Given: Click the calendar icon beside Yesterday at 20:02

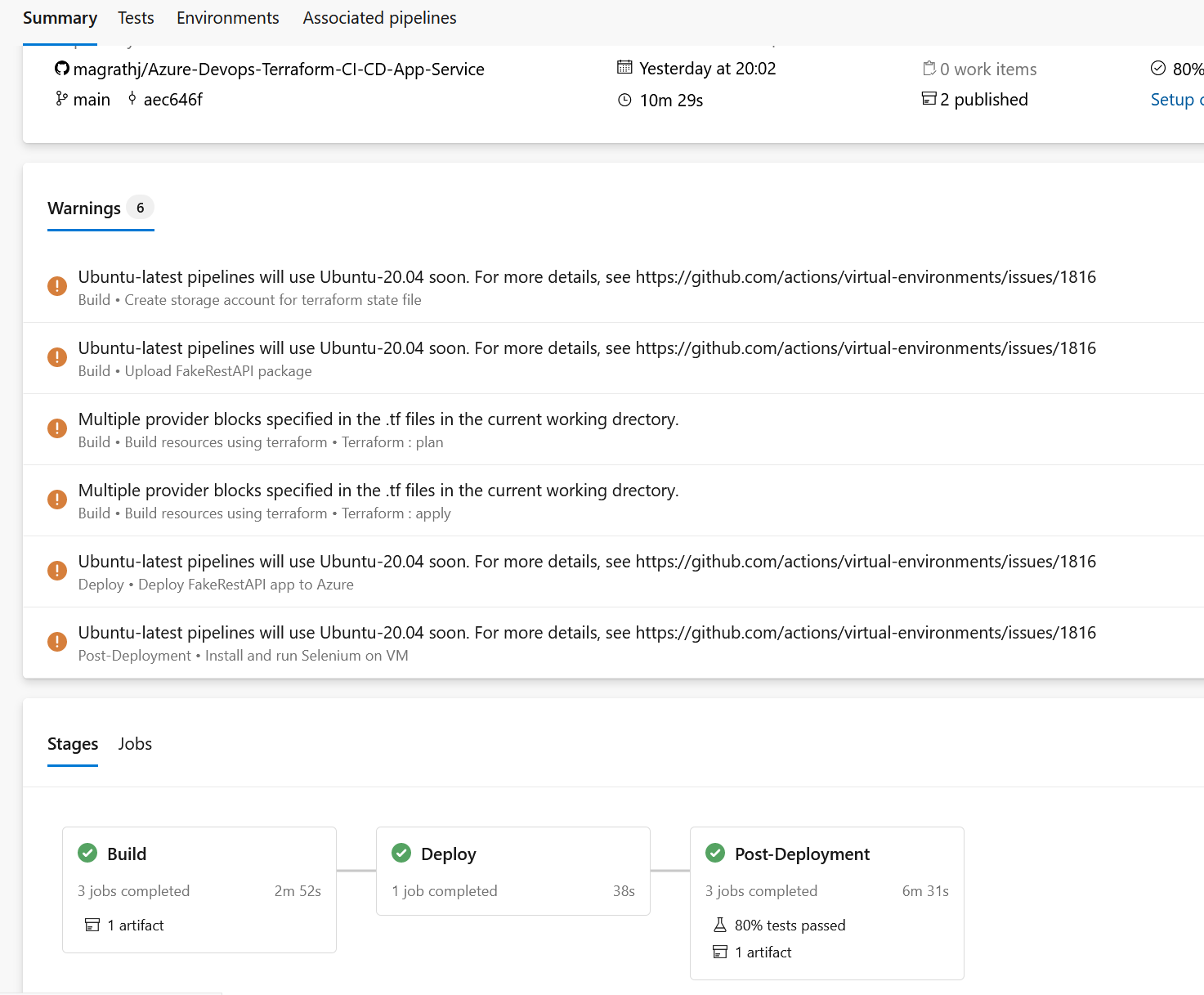Looking at the screenshot, I should coord(624,68).
